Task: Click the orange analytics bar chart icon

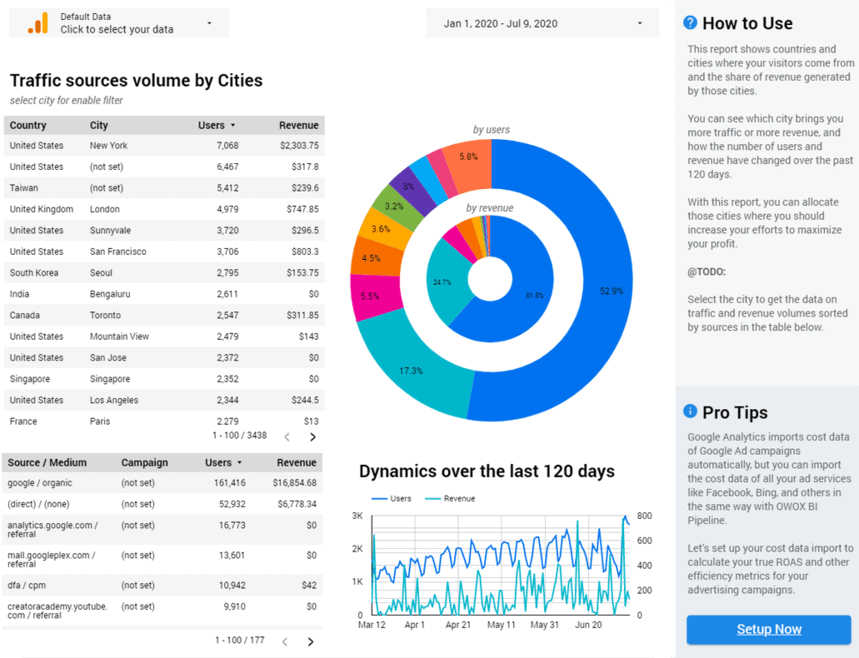Action: [x=37, y=24]
